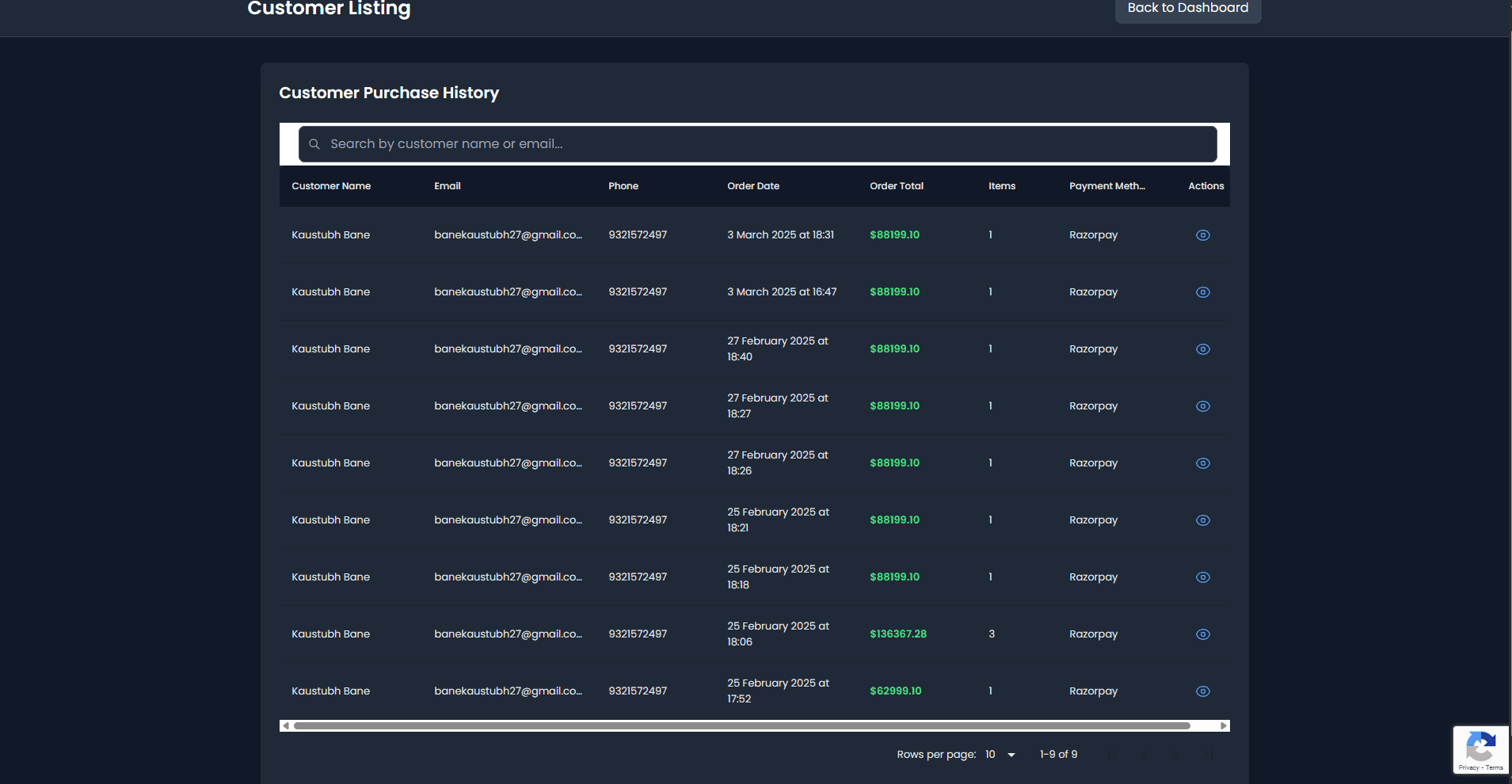
Task: View the 27 February 18:26 order
Action: [x=1202, y=462]
